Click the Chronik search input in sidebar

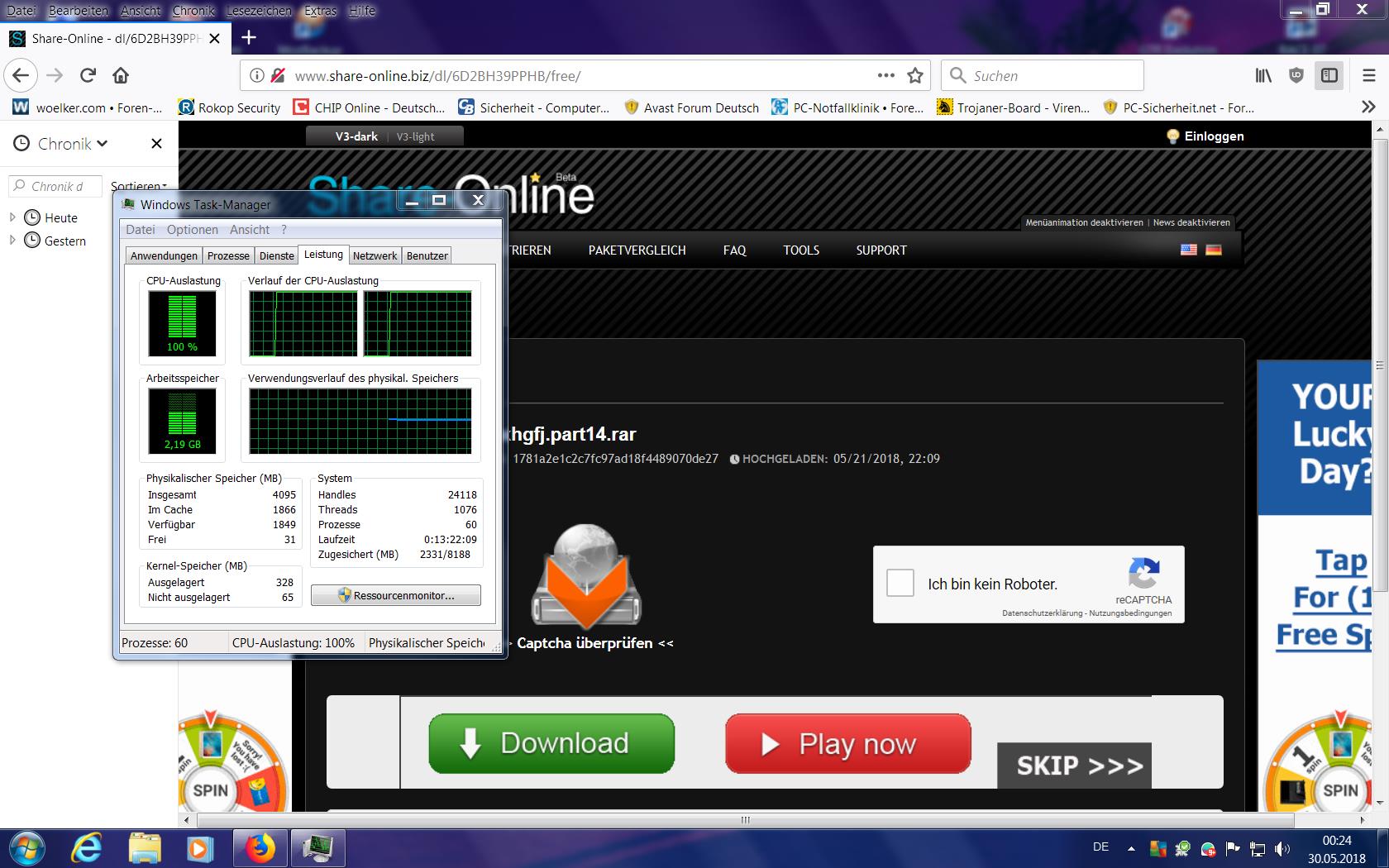tap(55, 186)
